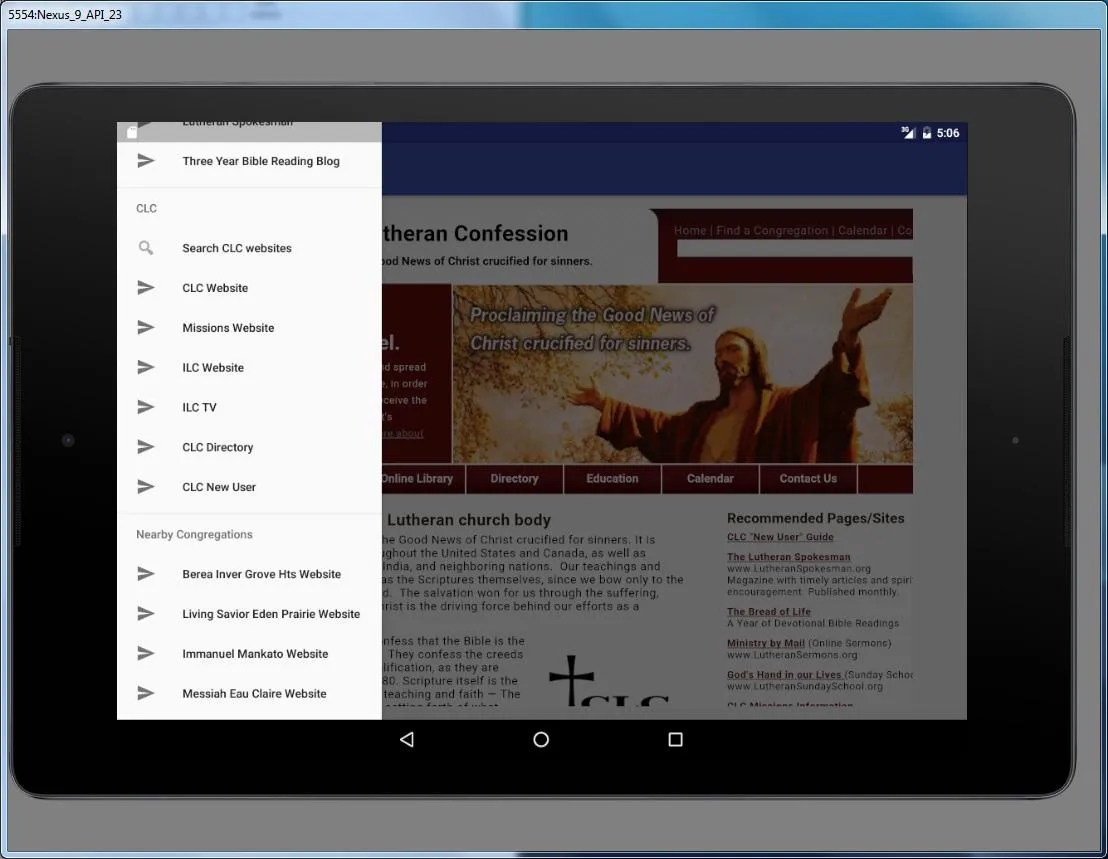The width and height of the screenshot is (1108, 859).
Task: Tap arrow icon beside Berea Inver Grove Hts
Action: click(x=146, y=574)
